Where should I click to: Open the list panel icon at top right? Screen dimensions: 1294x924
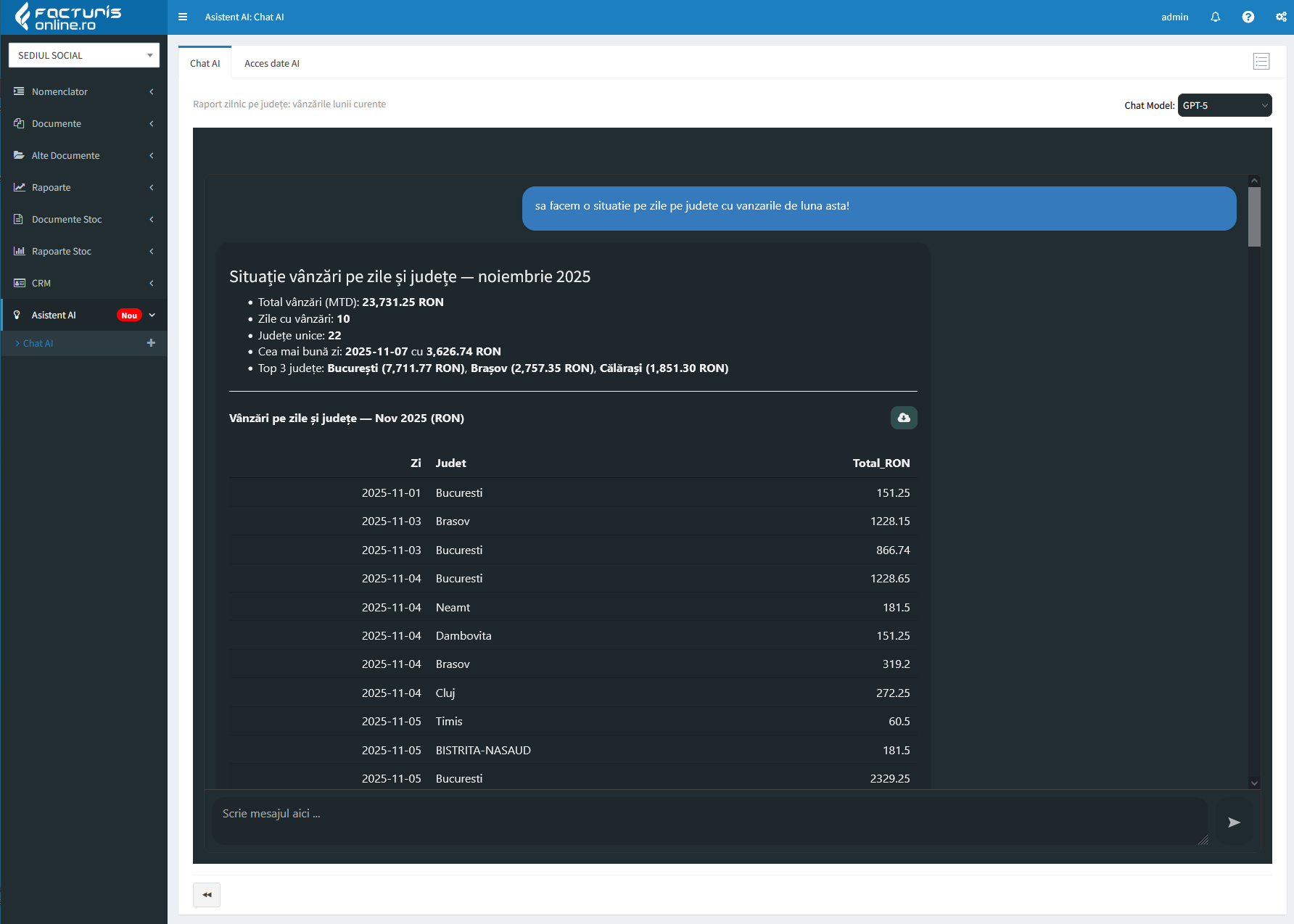tap(1261, 62)
